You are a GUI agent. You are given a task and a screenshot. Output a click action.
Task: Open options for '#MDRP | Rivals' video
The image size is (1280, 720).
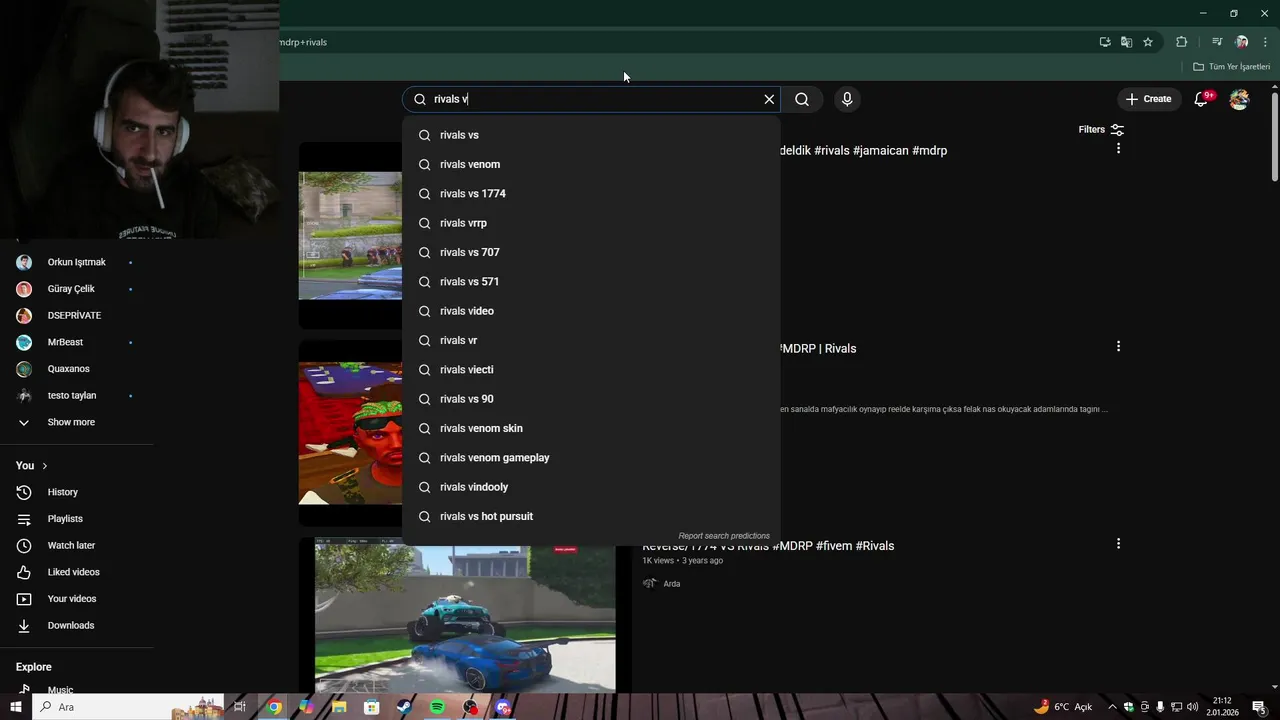pyautogui.click(x=1118, y=346)
